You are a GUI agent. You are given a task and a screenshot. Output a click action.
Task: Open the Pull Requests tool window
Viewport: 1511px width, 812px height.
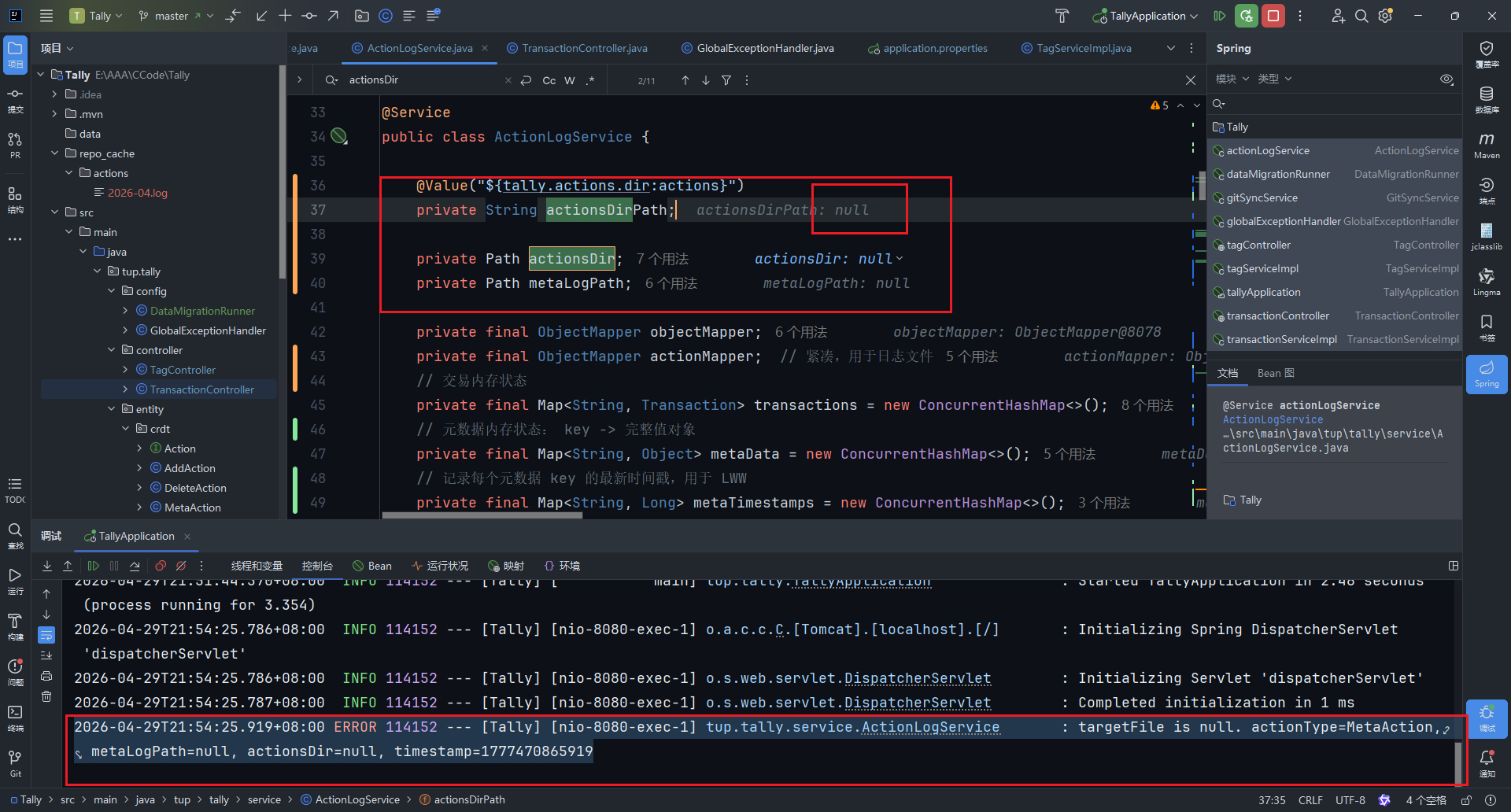point(15,146)
